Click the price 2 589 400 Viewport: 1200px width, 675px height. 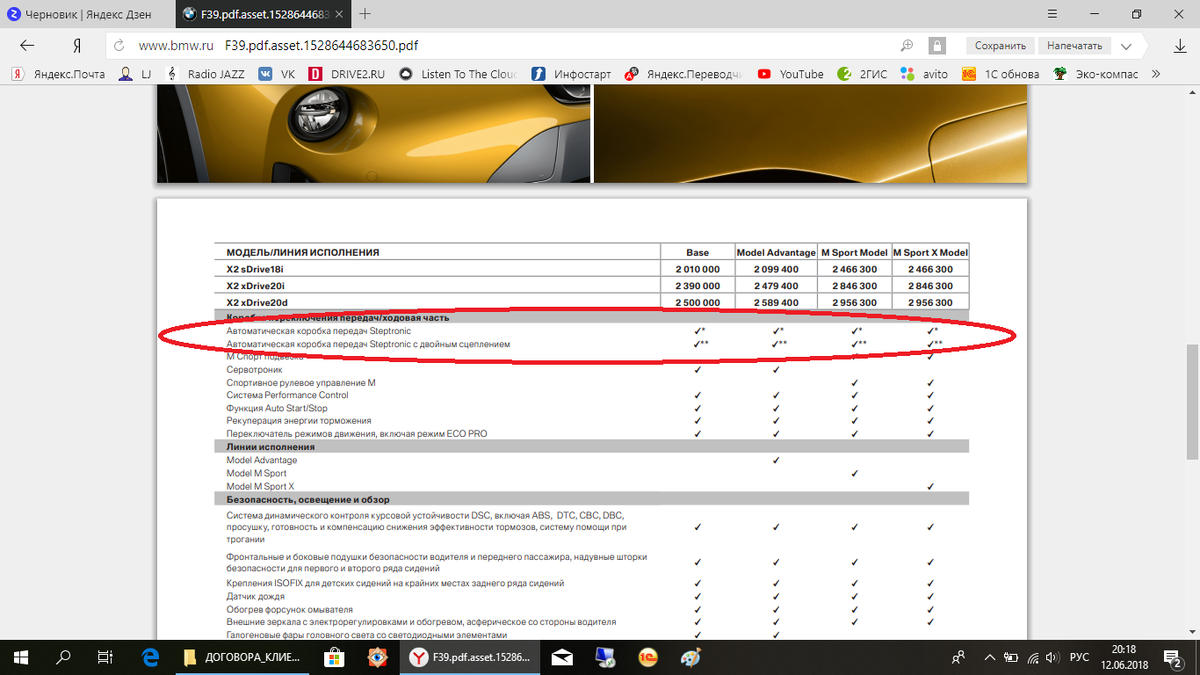[775, 302]
